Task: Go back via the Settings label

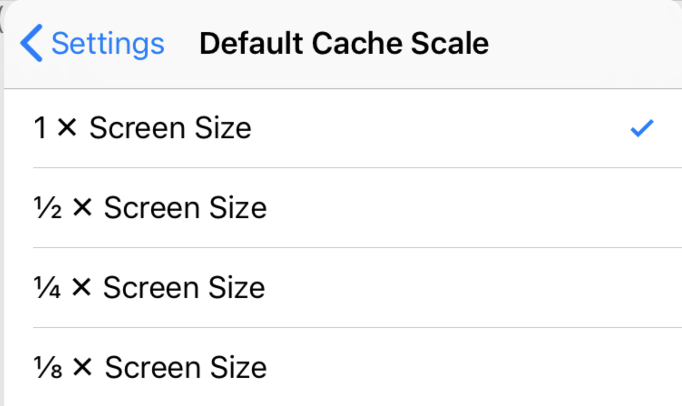Action: click(107, 44)
